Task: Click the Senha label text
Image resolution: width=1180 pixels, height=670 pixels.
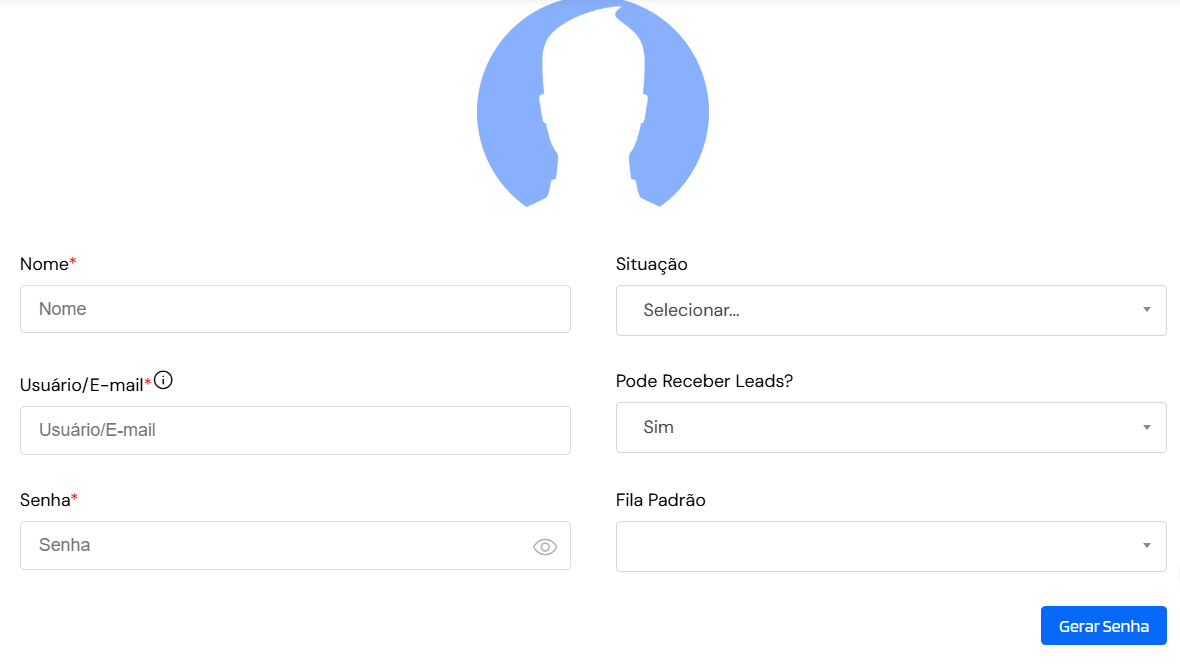Action: point(45,500)
